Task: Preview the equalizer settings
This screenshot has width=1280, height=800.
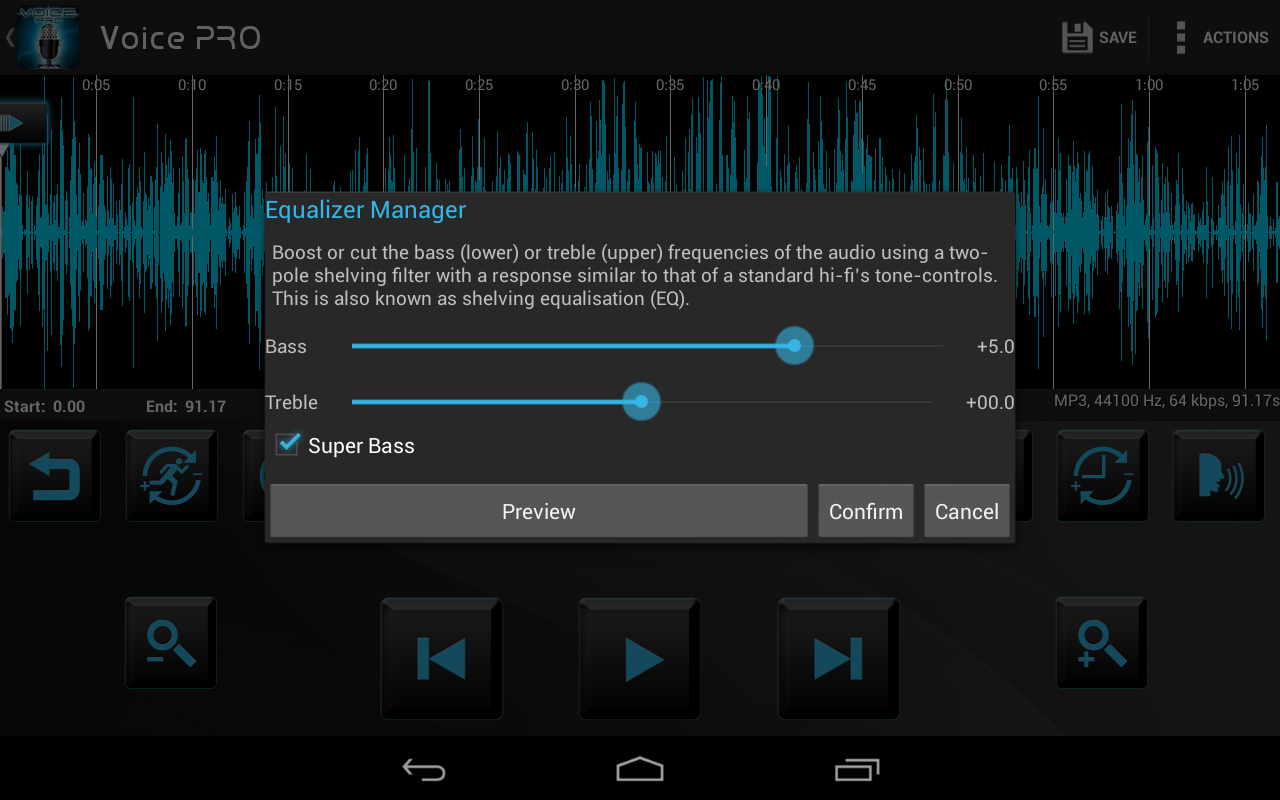Action: click(x=538, y=511)
